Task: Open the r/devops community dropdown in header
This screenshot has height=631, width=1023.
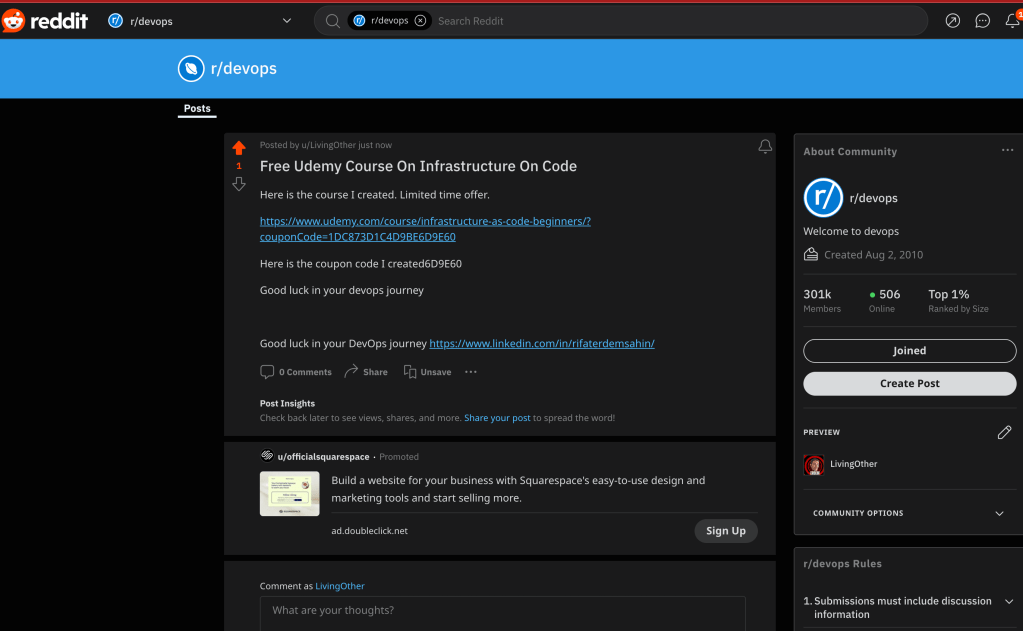Action: (200, 21)
